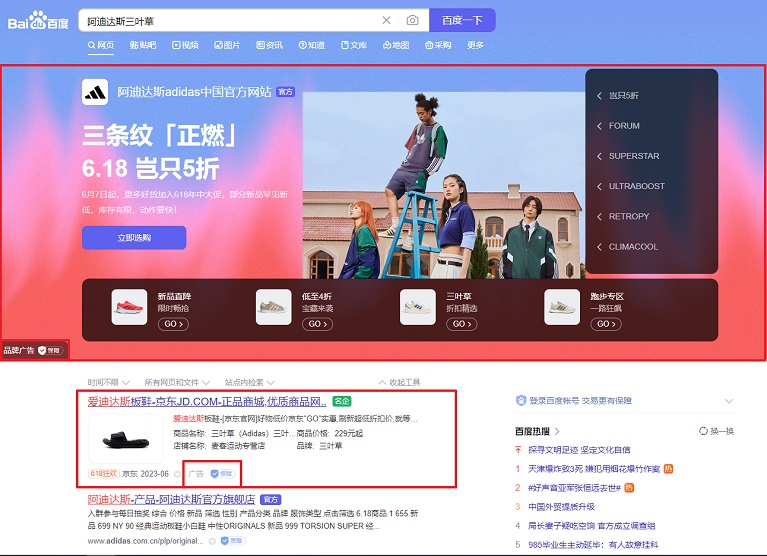Switch to the 图片 search tab
Image resolution: width=767 pixels, height=556 pixels.
click(225, 45)
